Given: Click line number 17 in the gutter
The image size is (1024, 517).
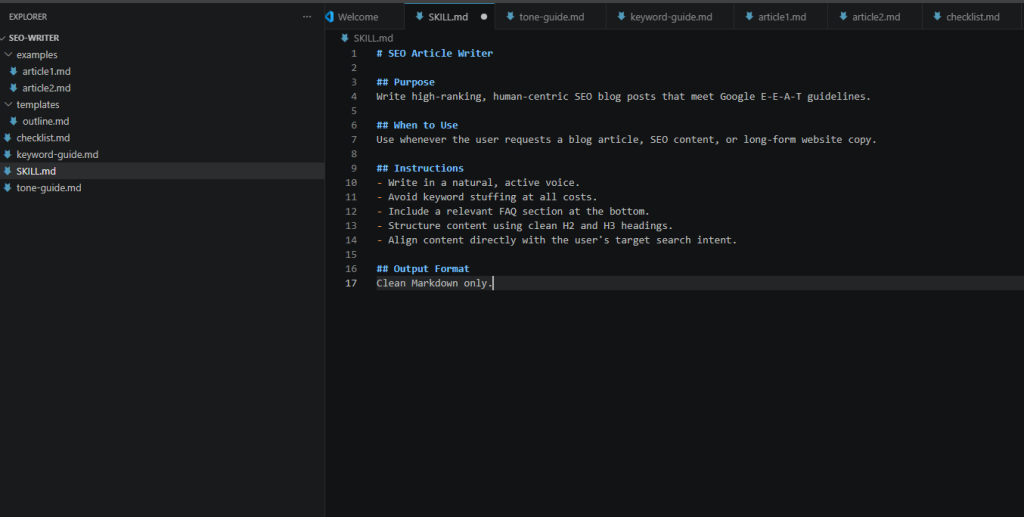Looking at the screenshot, I should point(351,283).
